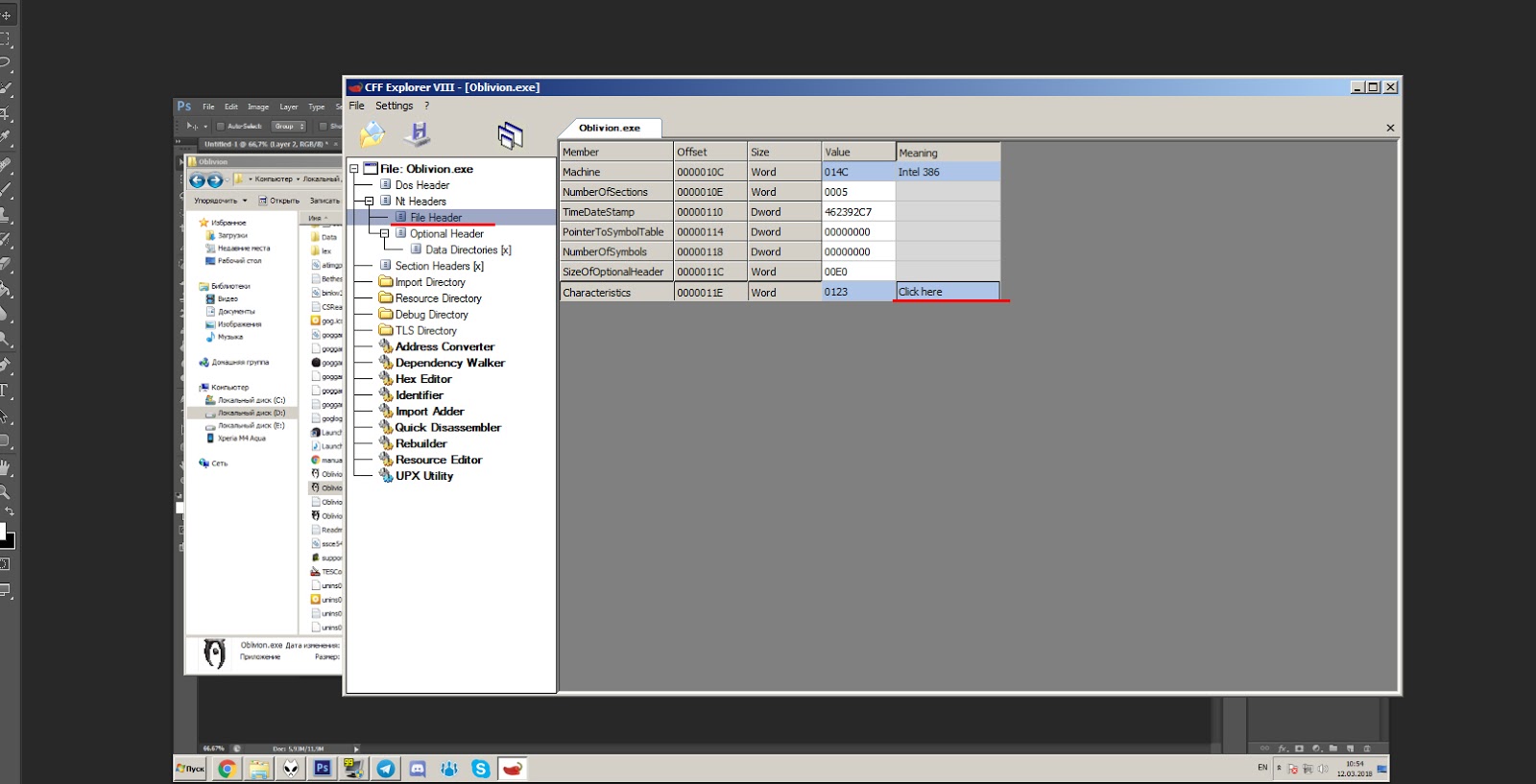Collapse the Optional Header tree node
Image resolution: width=1536 pixels, height=784 pixels.
pyautogui.click(x=384, y=233)
